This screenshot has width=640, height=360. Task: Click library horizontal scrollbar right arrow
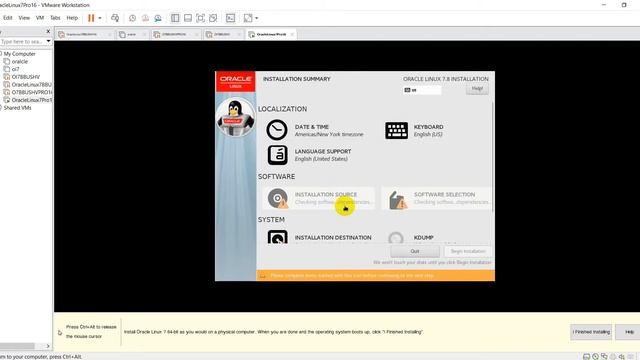[48, 346]
